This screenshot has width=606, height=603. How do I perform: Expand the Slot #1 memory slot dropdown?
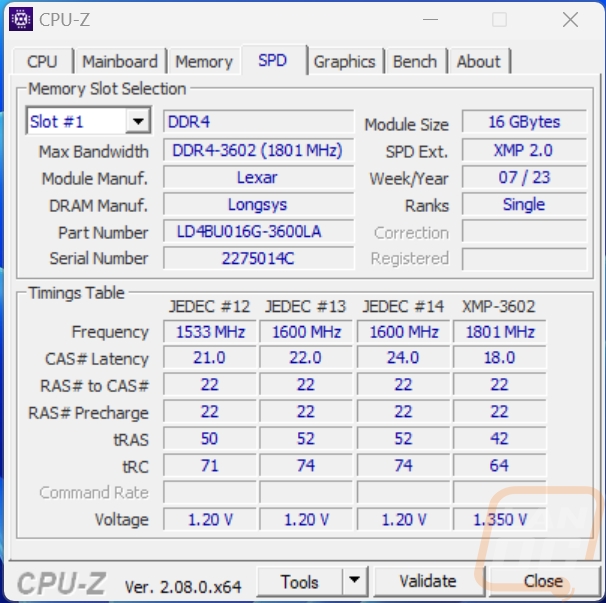(x=138, y=121)
